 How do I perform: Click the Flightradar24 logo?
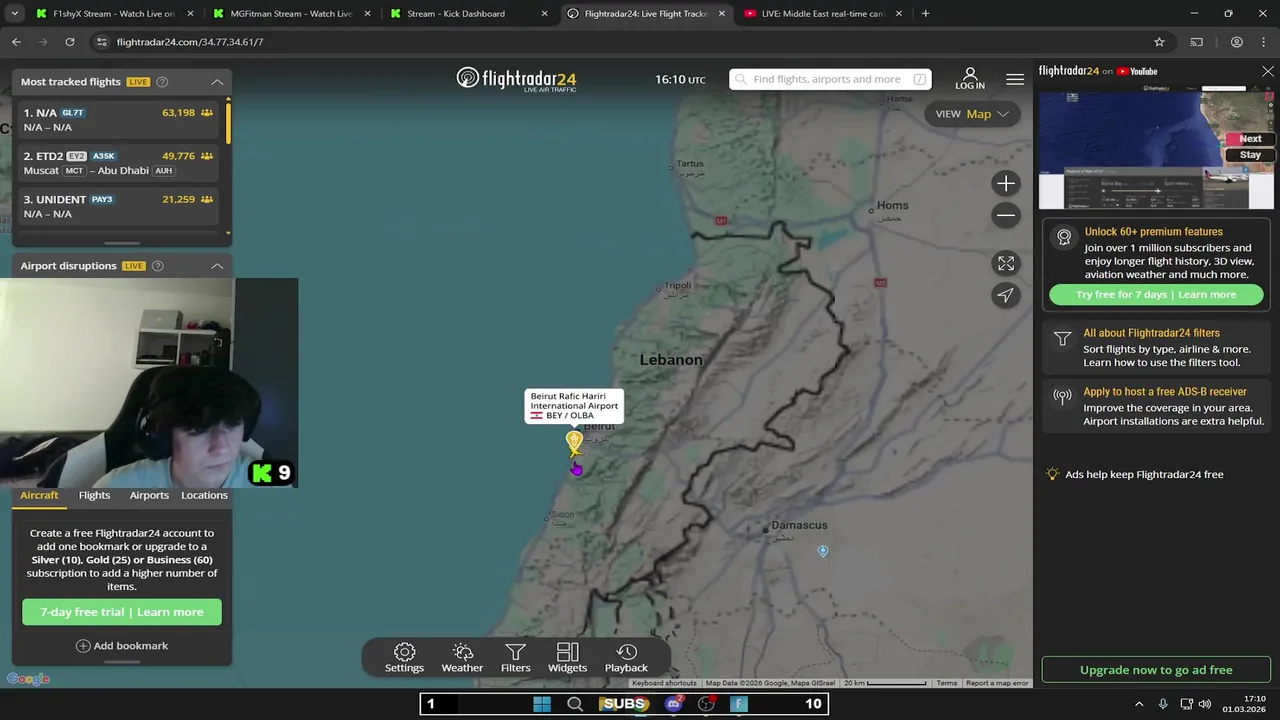(516, 79)
